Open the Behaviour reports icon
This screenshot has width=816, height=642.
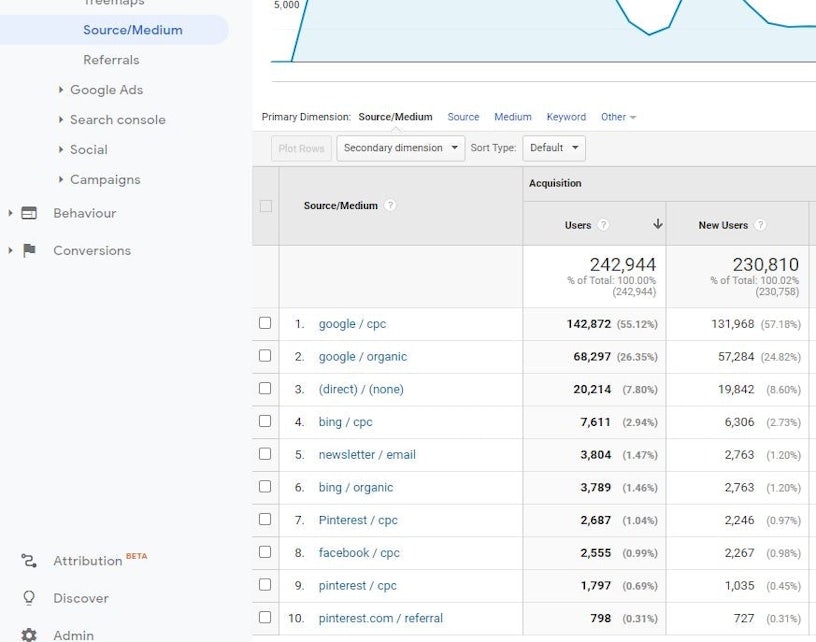(29, 213)
